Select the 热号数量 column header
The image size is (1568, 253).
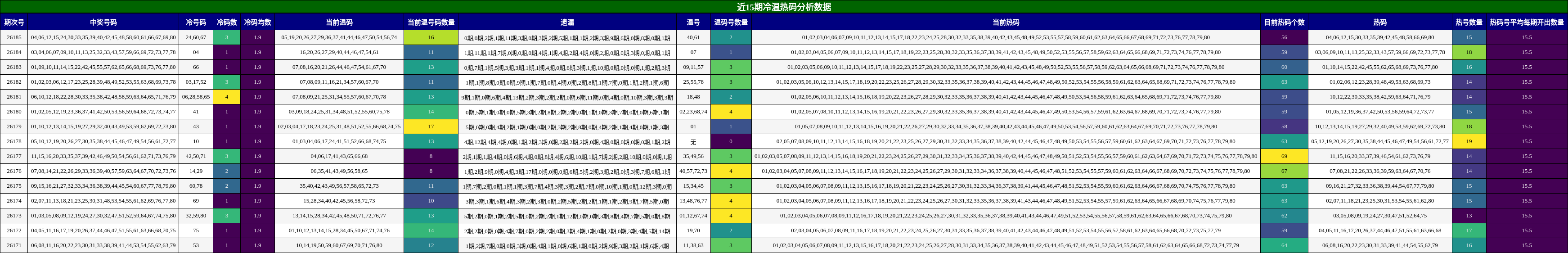[1469, 22]
